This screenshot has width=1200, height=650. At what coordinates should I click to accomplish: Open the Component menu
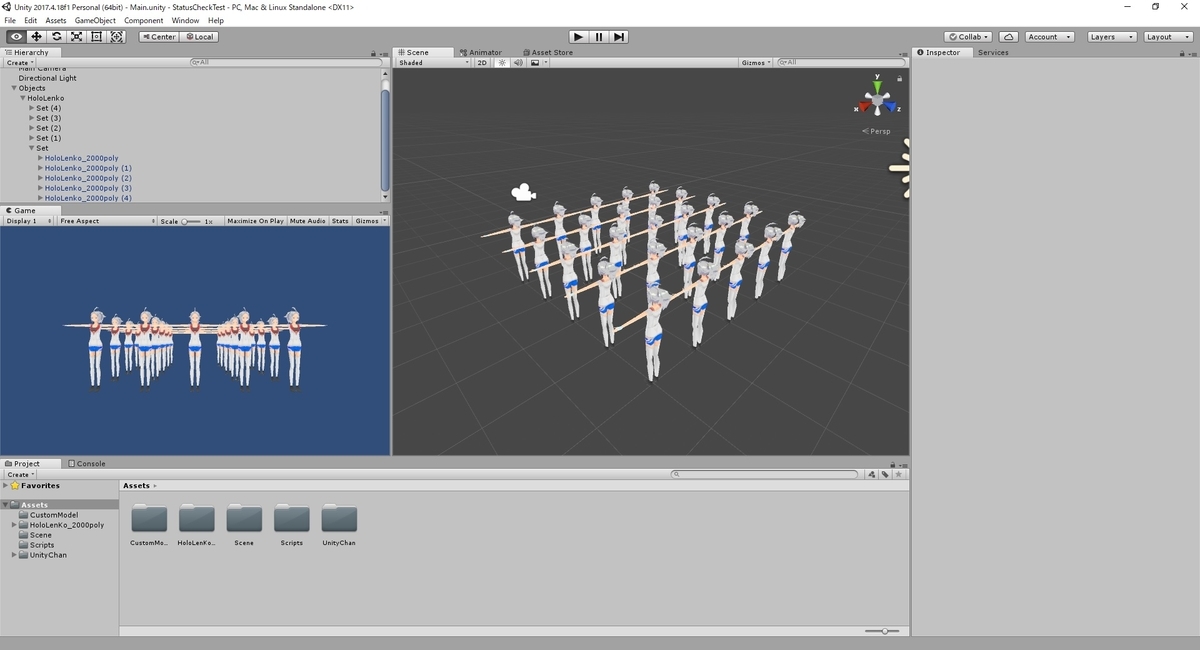coord(144,20)
